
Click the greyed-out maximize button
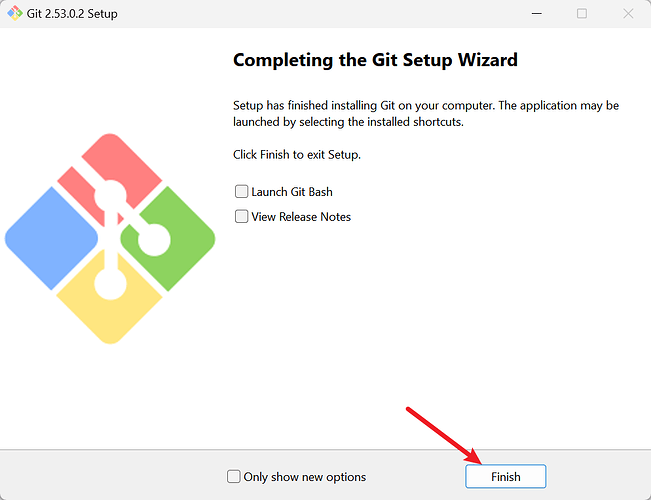[x=582, y=13]
